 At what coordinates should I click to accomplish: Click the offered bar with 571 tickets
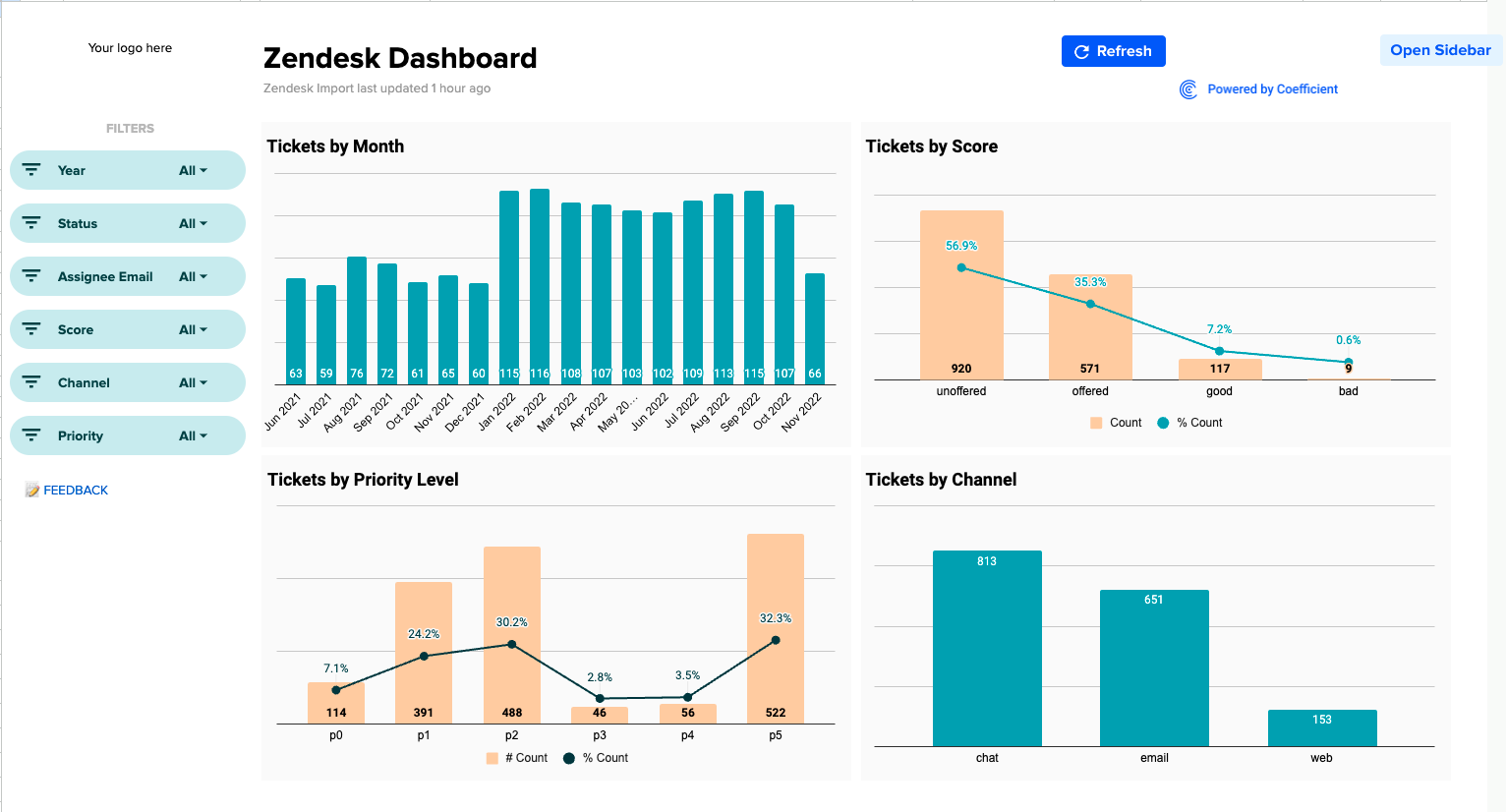(1090, 326)
